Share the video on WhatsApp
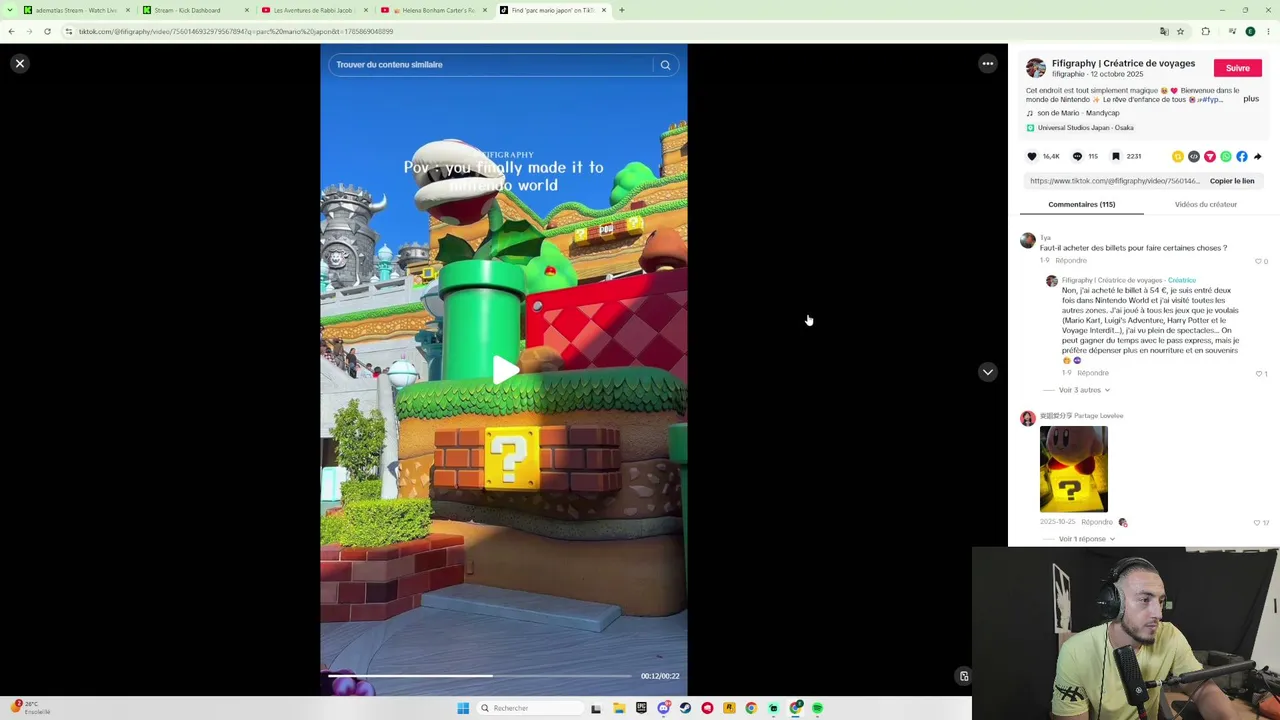 coord(1226,156)
